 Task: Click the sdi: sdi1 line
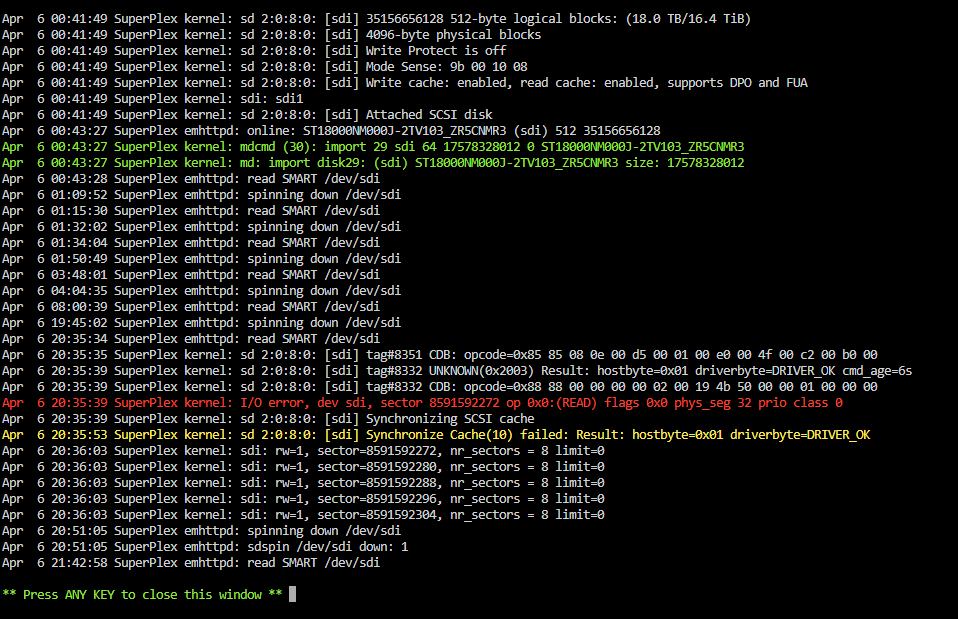(x=153, y=98)
